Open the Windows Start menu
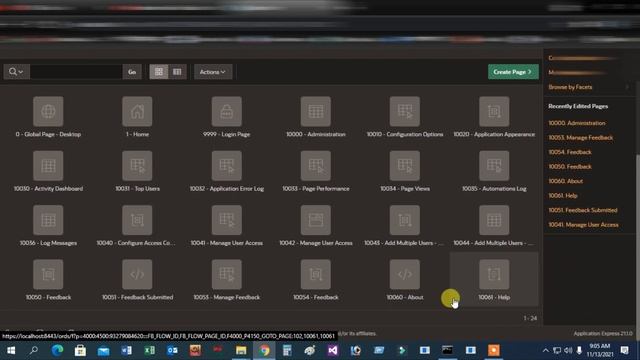The height and width of the screenshot is (360, 640). pyautogui.click(x=11, y=350)
